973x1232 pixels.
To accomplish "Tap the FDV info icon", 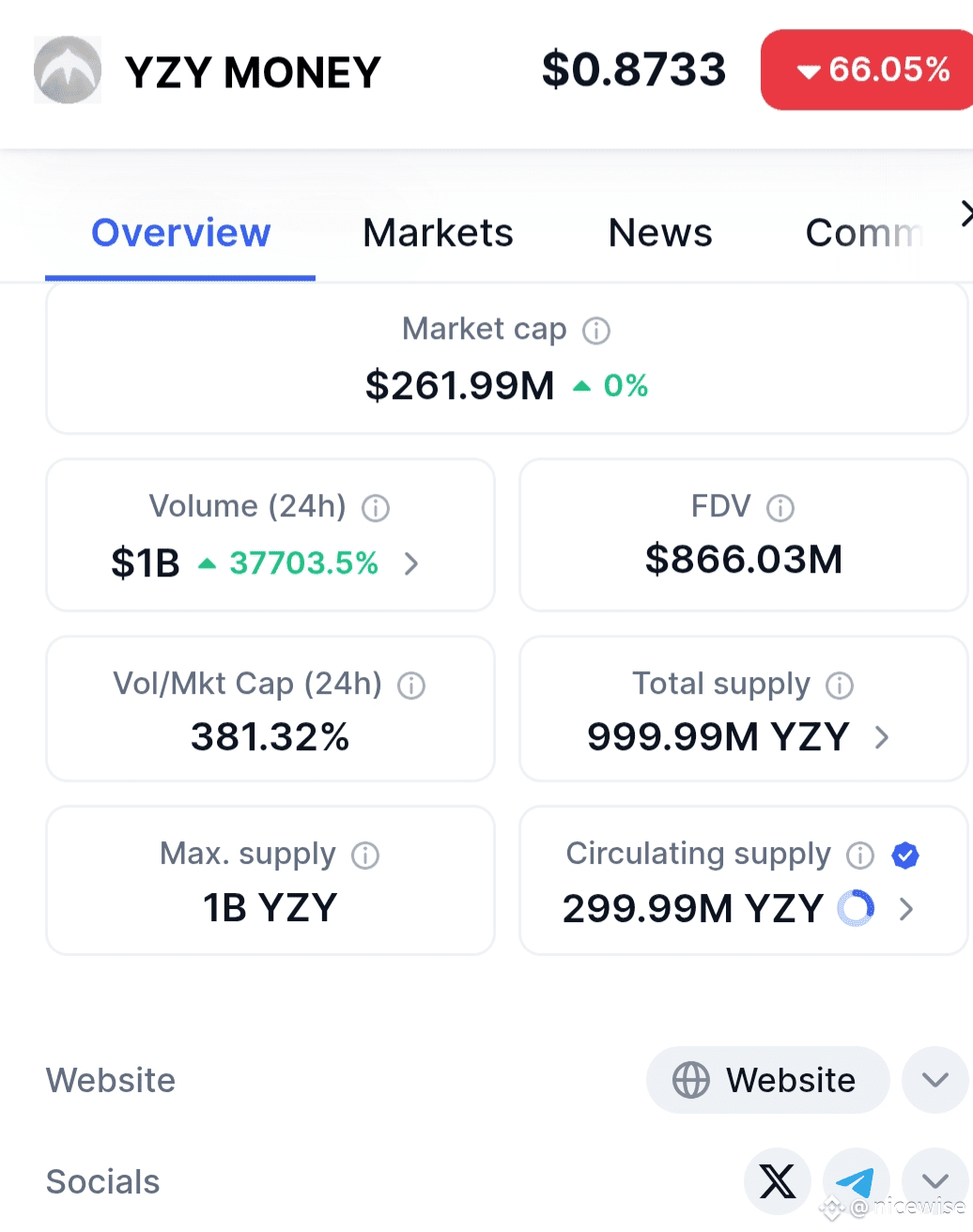I will pyautogui.click(x=780, y=508).
